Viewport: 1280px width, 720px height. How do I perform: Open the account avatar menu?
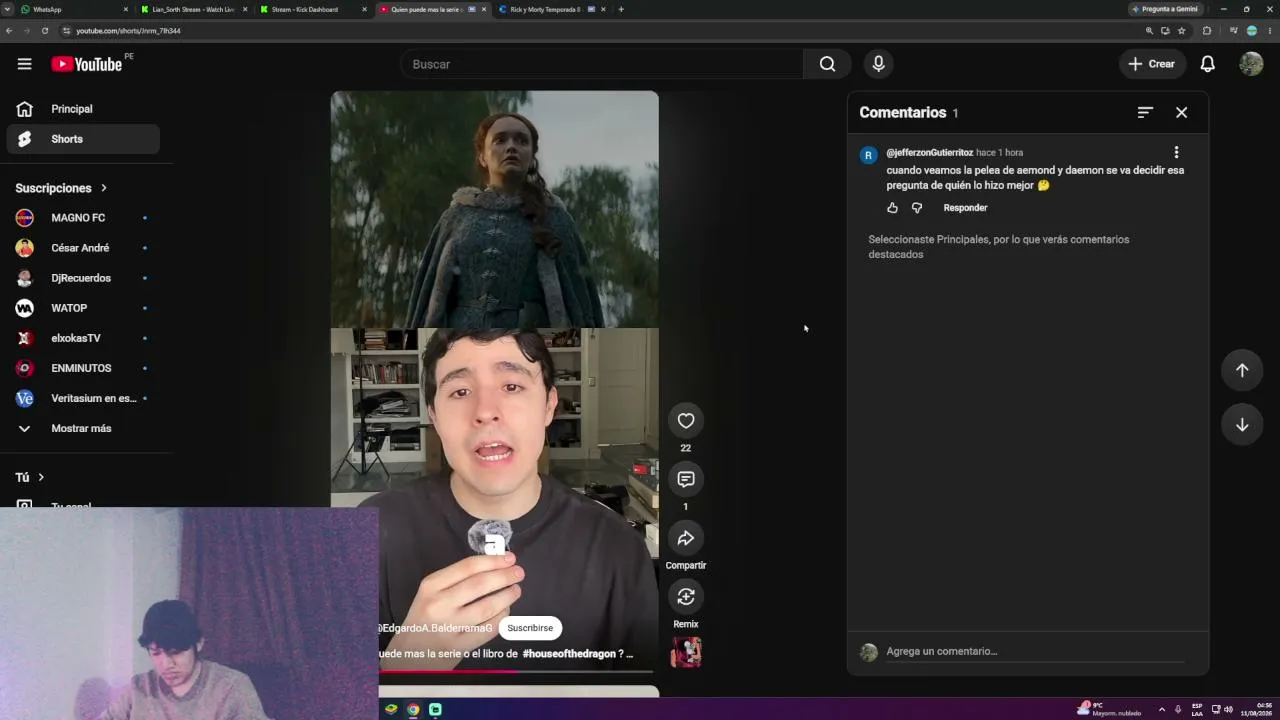(x=1251, y=64)
